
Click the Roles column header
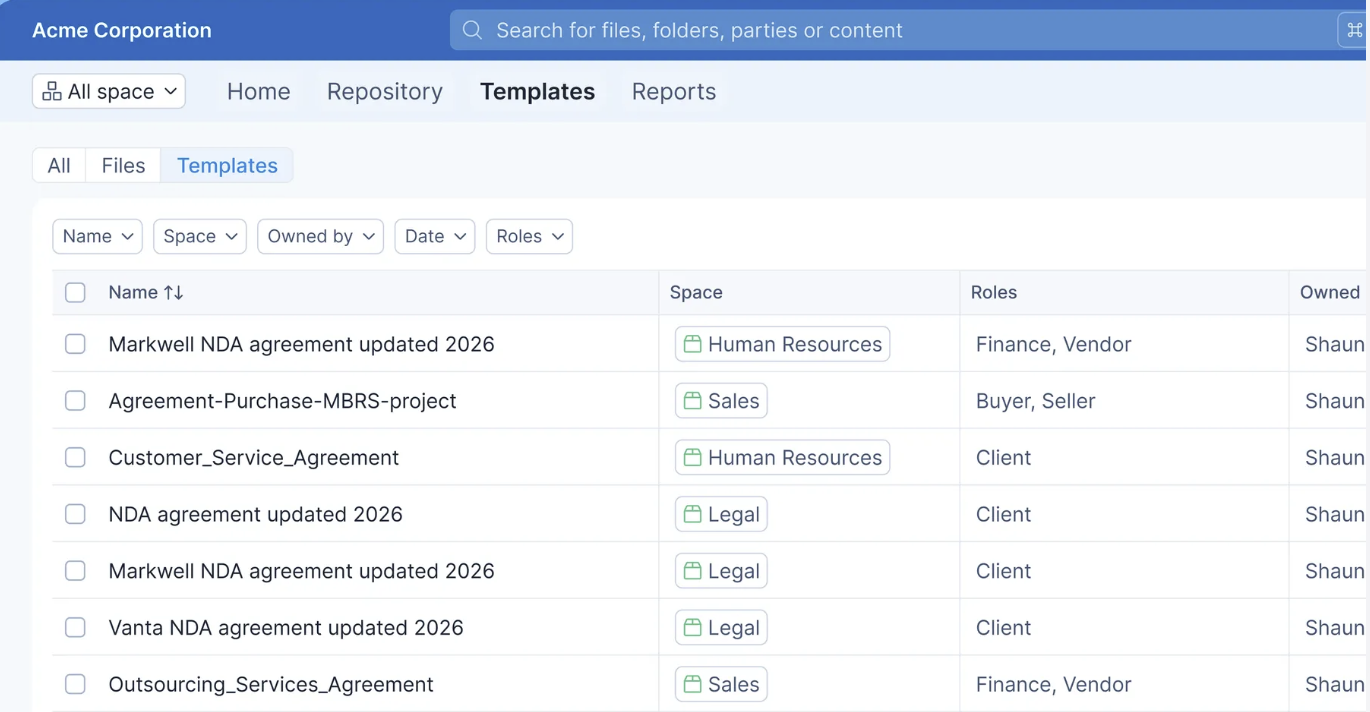click(x=993, y=292)
